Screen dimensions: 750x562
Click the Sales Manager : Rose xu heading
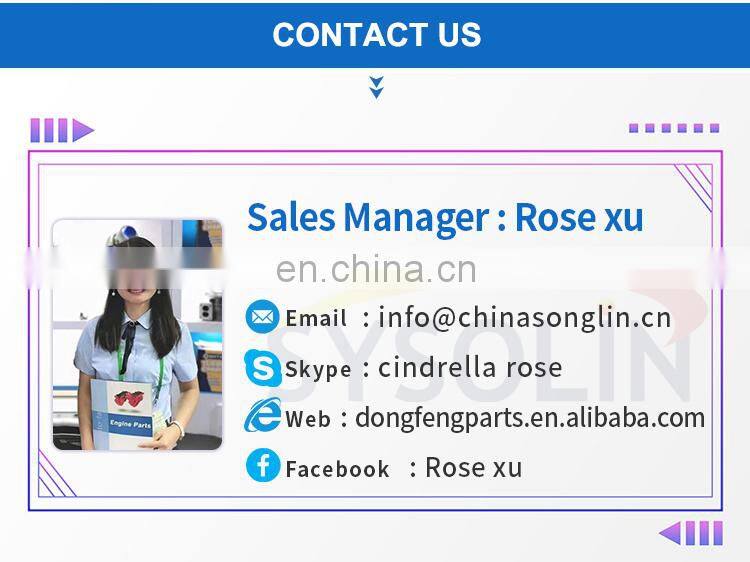pyautogui.click(x=445, y=218)
